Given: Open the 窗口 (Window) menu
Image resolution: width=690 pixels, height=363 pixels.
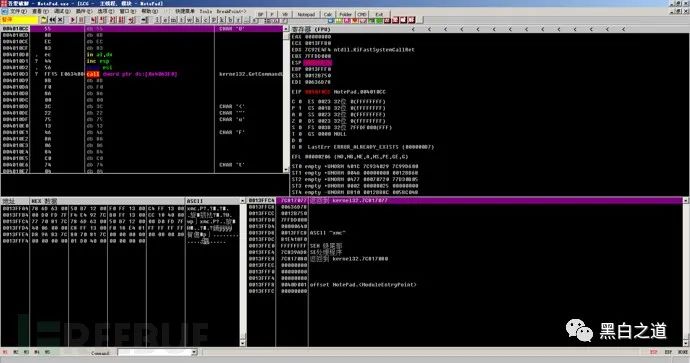Looking at the screenshot, I should [x=128, y=11].
